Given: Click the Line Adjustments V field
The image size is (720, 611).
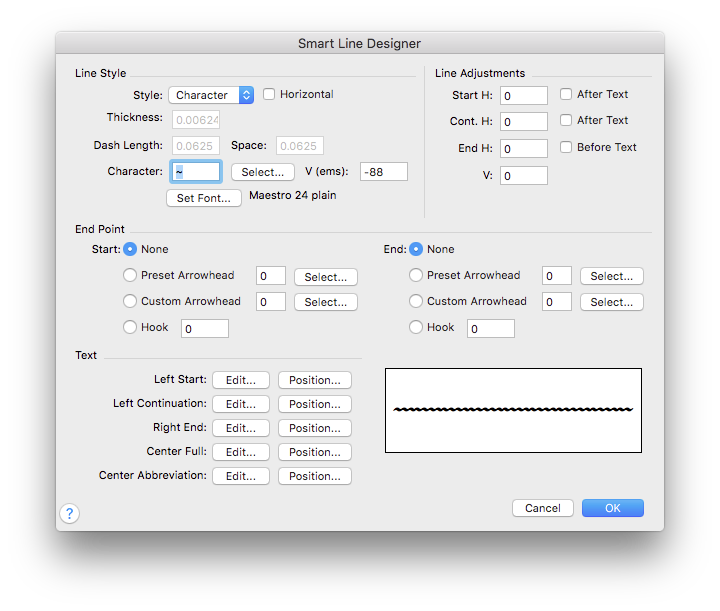Looking at the screenshot, I should (x=524, y=176).
